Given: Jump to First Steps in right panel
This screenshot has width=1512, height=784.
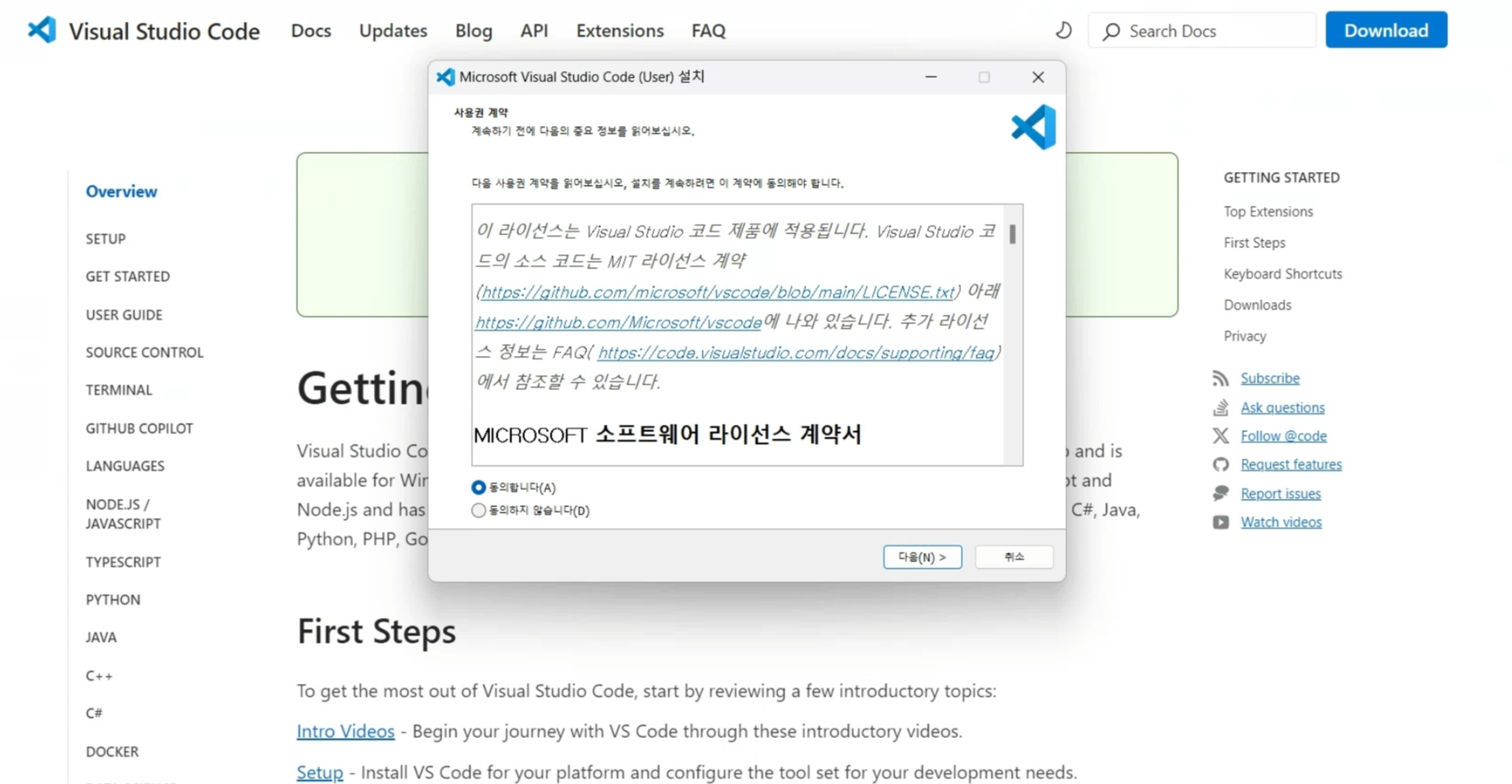Looking at the screenshot, I should pos(1254,242).
